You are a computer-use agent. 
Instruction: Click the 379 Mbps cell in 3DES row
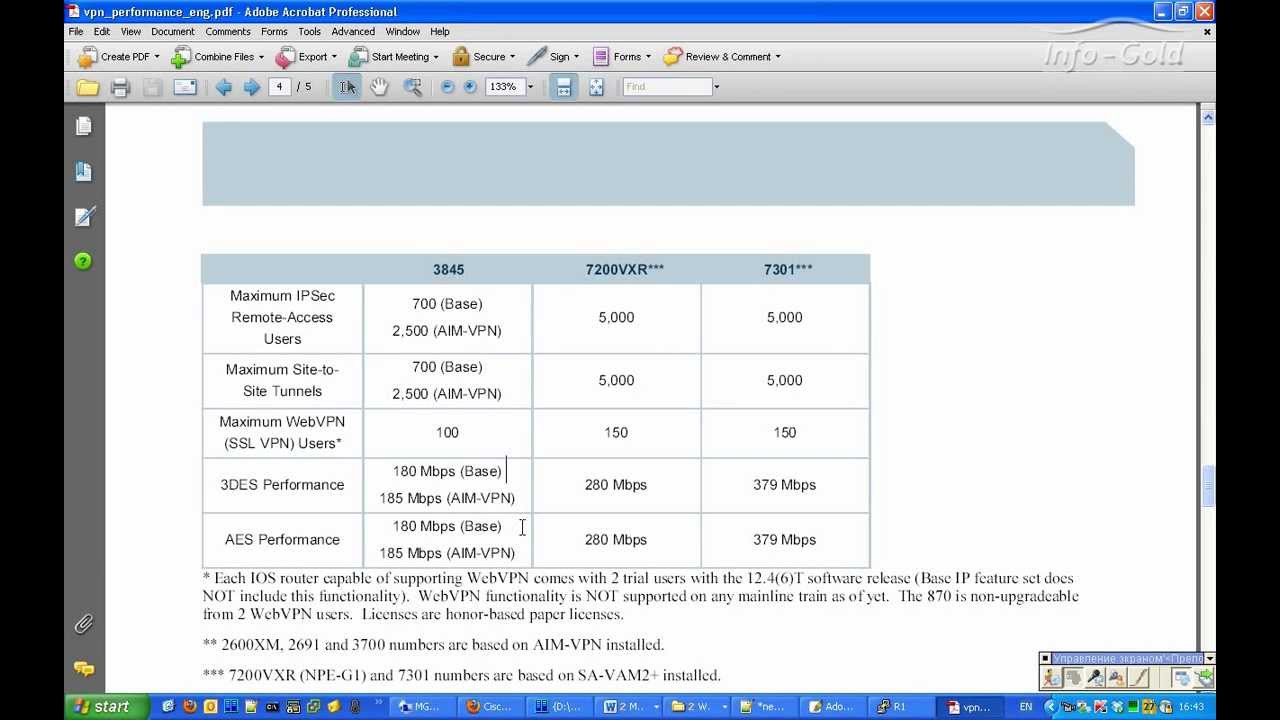click(785, 485)
